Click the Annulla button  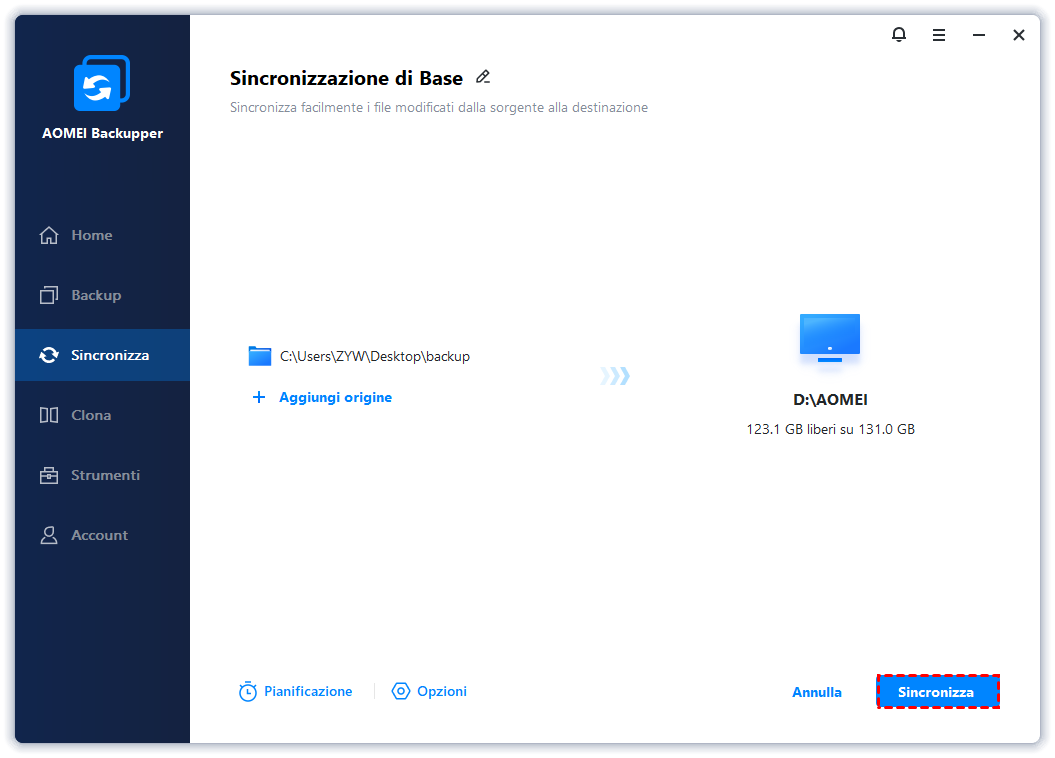click(x=816, y=692)
